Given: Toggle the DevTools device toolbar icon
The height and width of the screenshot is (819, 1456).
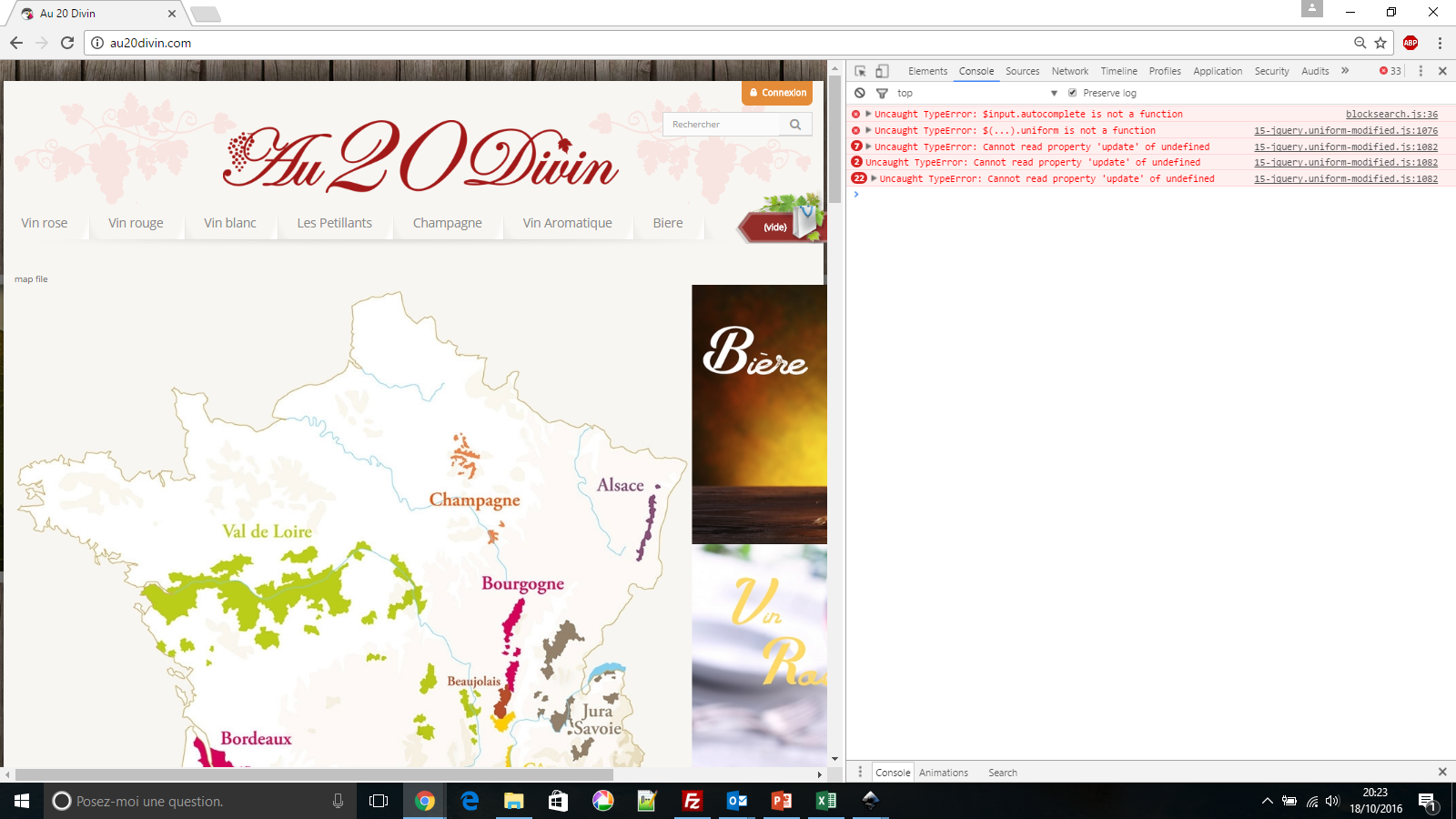Looking at the screenshot, I should point(882,71).
